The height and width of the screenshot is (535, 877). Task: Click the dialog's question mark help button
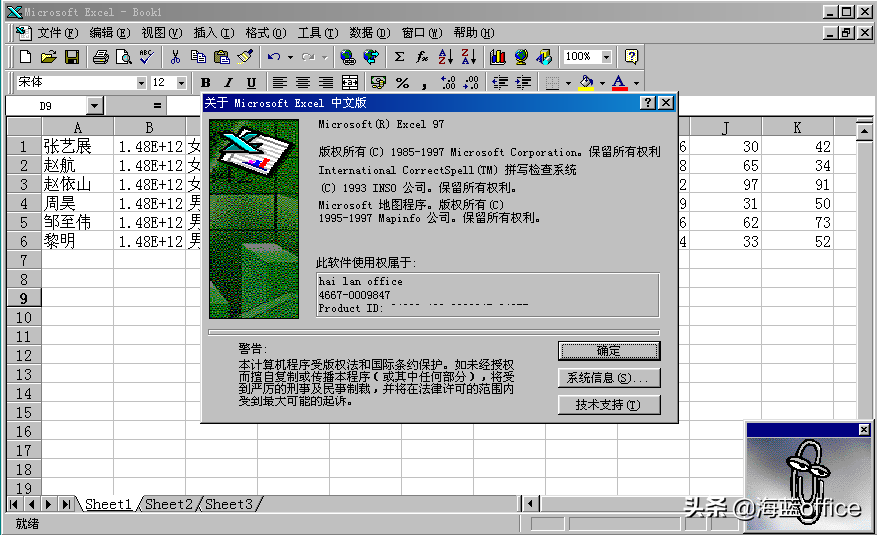click(x=647, y=102)
